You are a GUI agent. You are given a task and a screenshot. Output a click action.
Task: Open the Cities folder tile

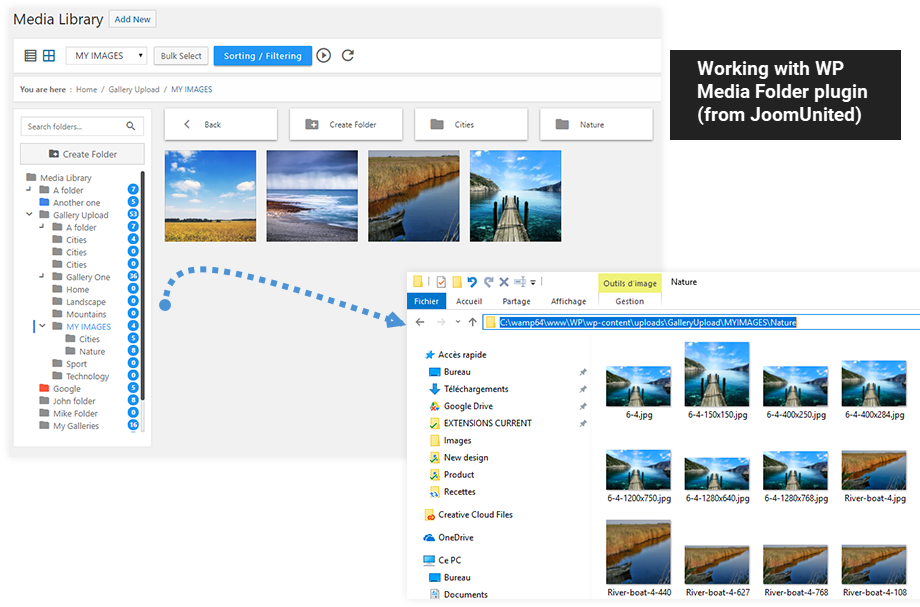[x=471, y=124]
